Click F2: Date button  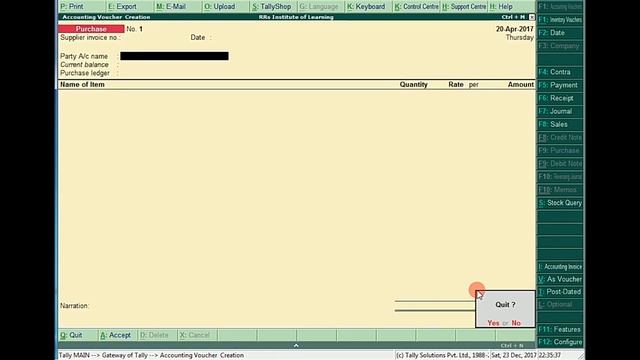click(x=560, y=33)
